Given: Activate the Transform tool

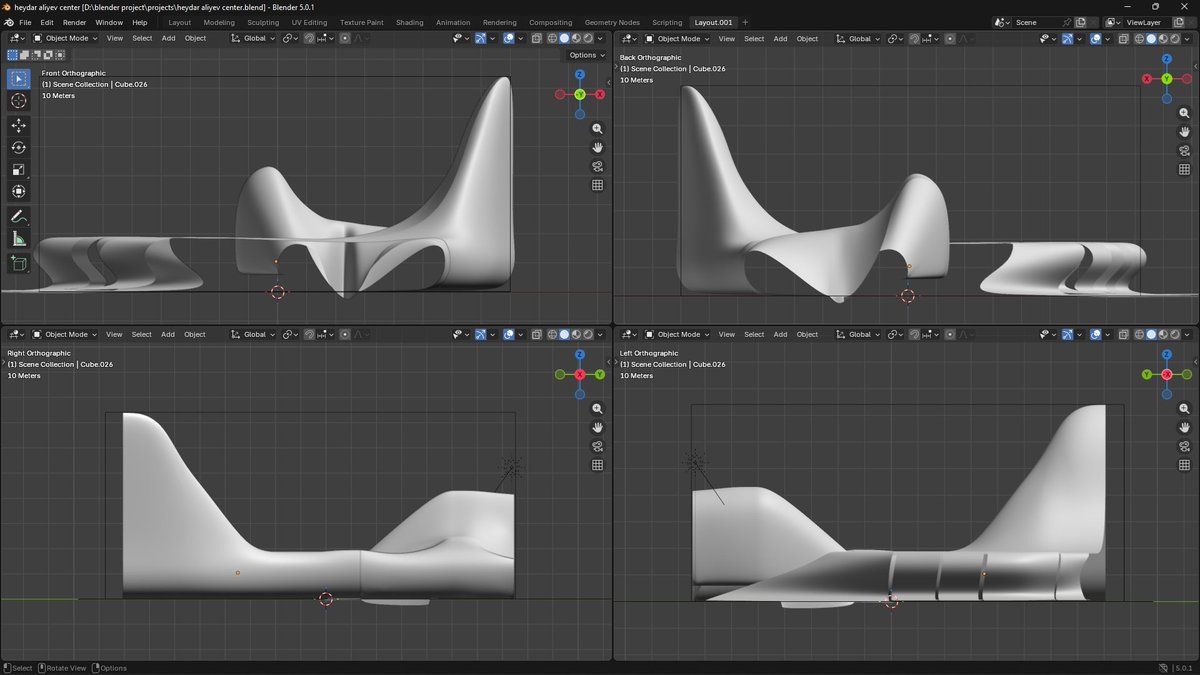Looking at the screenshot, I should [19, 191].
